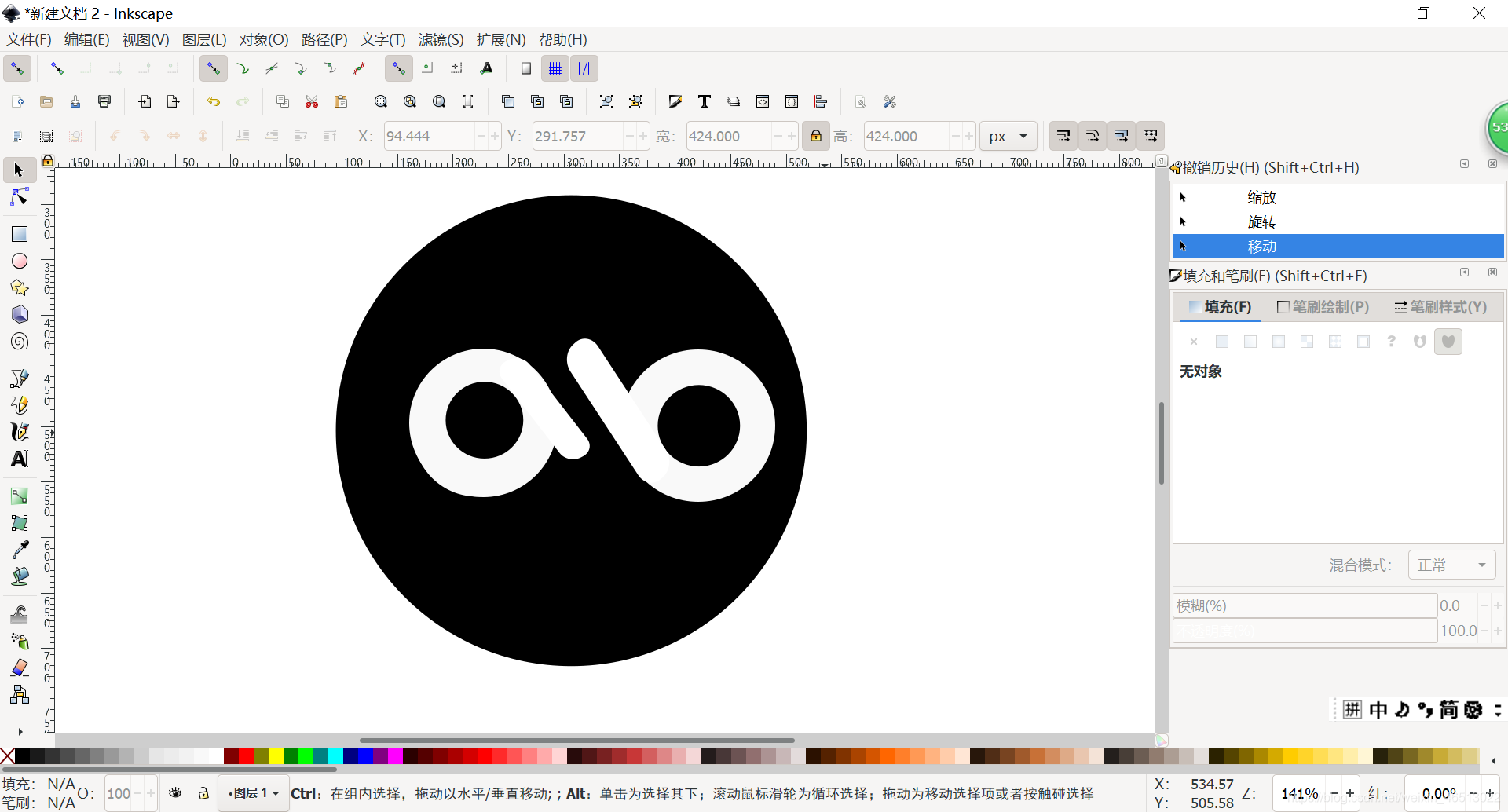1508x812 pixels.
Task: Click the Undo arrow icon
Action: click(x=213, y=101)
